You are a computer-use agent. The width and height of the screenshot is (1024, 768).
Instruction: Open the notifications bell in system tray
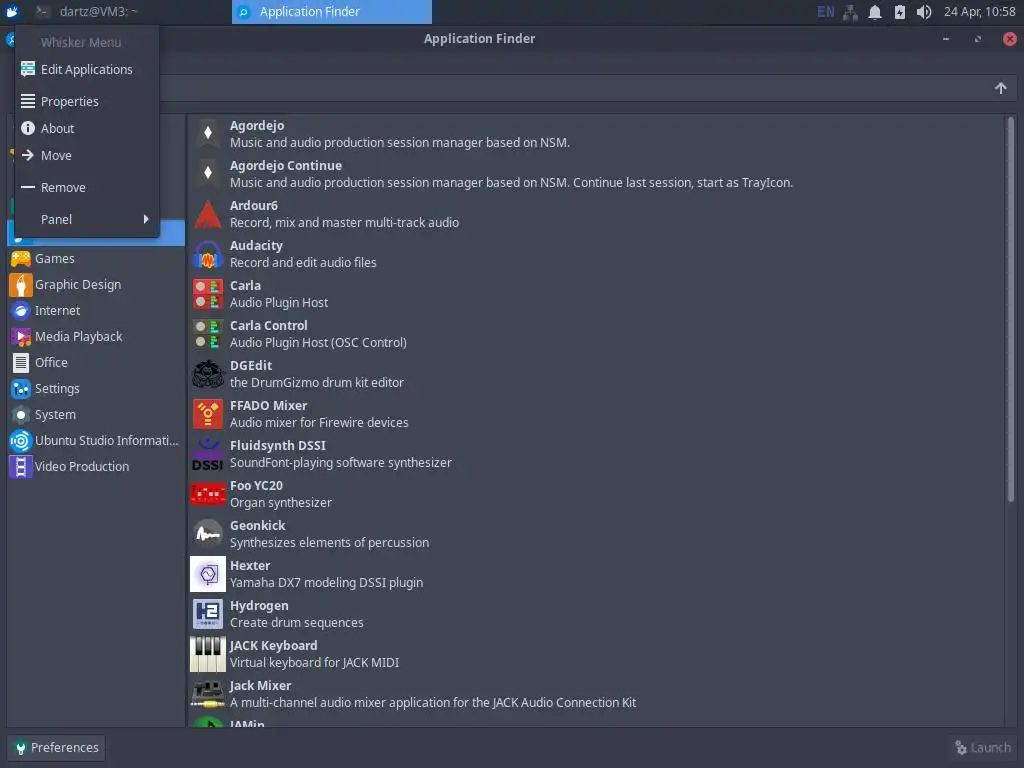coord(874,12)
